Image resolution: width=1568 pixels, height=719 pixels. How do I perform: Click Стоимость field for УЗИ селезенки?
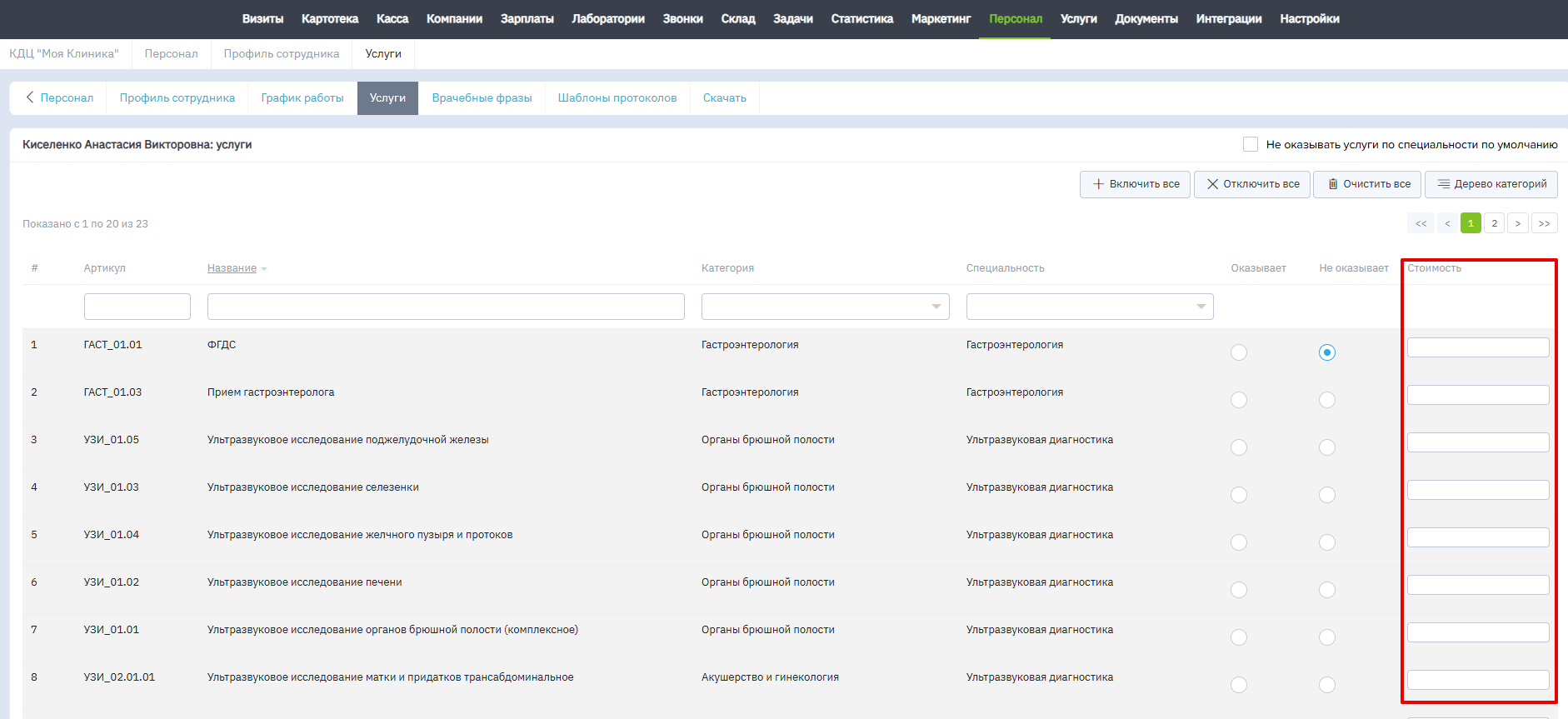pos(1478,490)
